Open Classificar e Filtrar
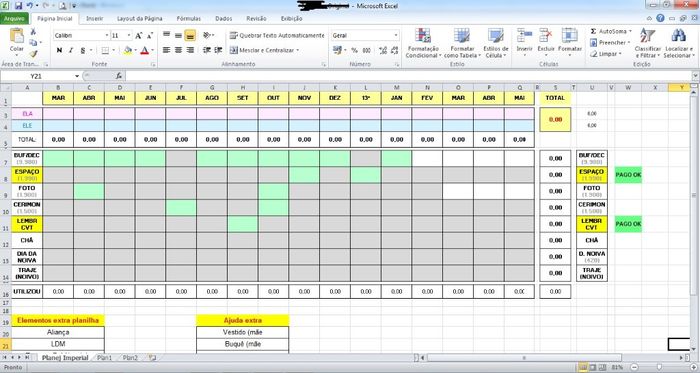This screenshot has width=700, height=373. (x=647, y=43)
